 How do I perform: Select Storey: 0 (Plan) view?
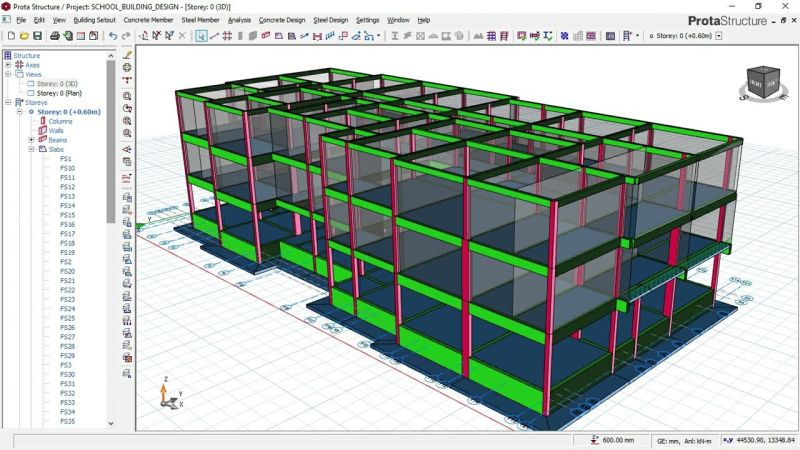pos(59,93)
